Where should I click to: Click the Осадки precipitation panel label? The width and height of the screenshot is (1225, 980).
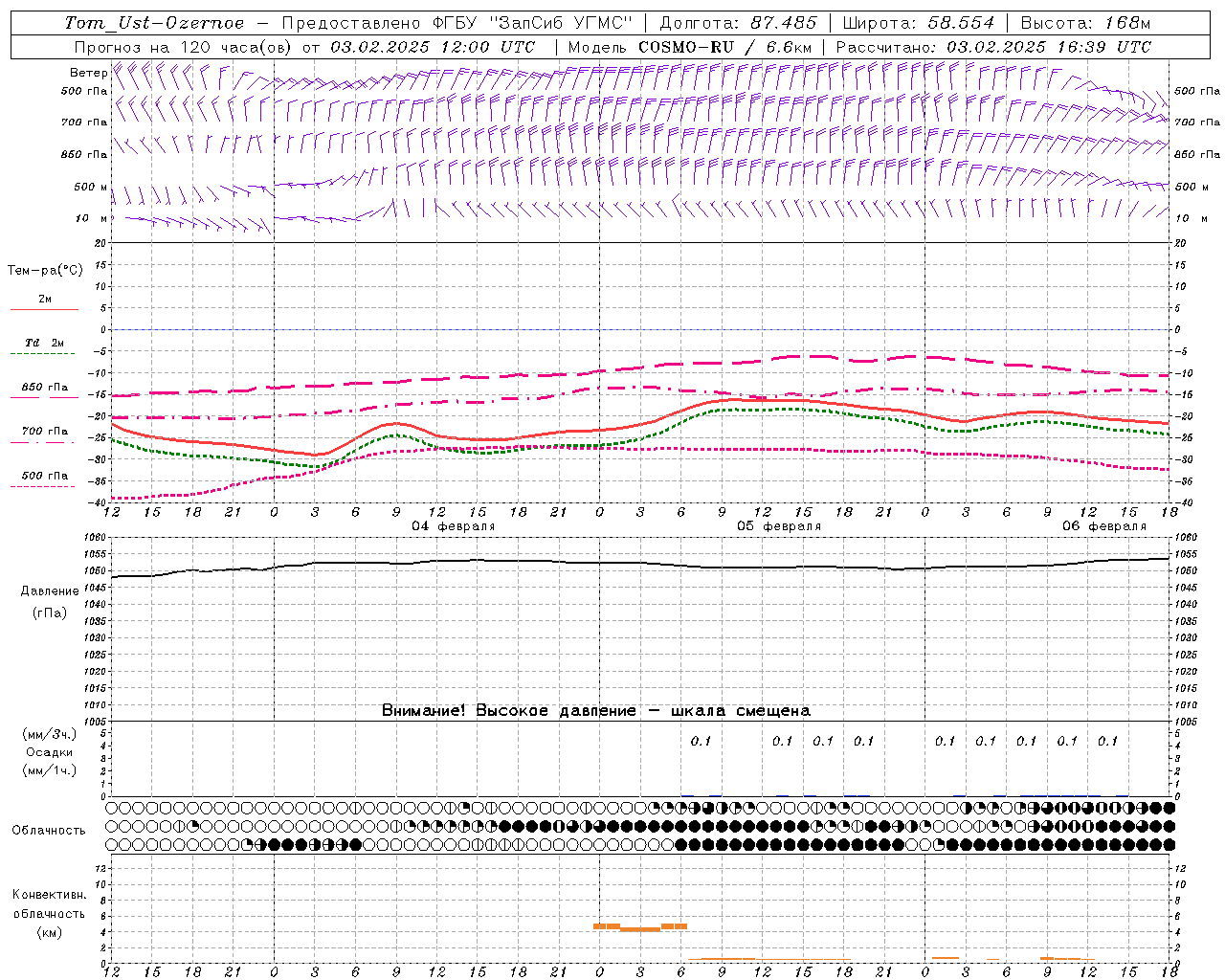pos(49,752)
